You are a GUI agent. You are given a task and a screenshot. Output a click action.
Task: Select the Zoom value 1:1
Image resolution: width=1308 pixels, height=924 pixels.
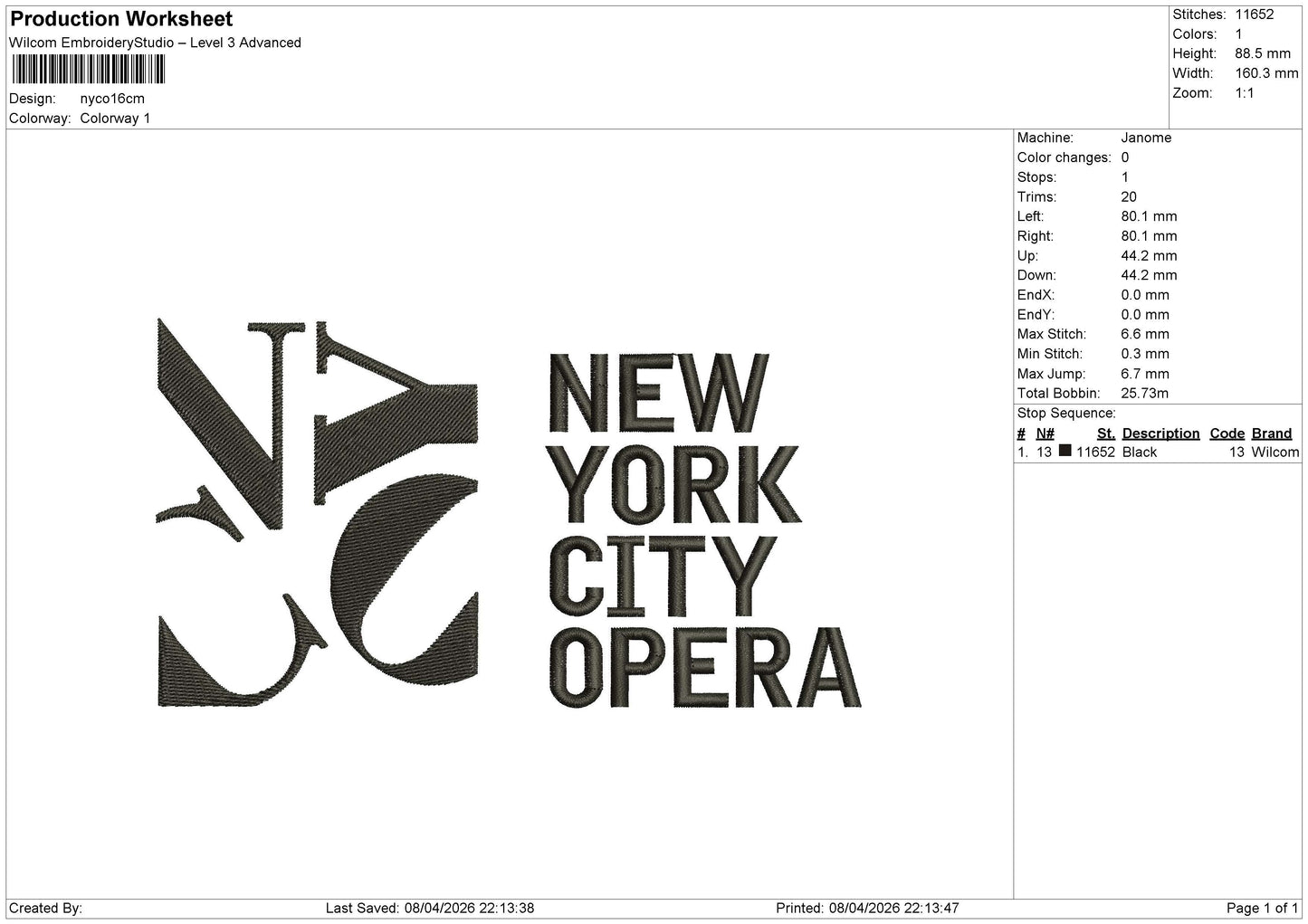[x=1245, y=93]
